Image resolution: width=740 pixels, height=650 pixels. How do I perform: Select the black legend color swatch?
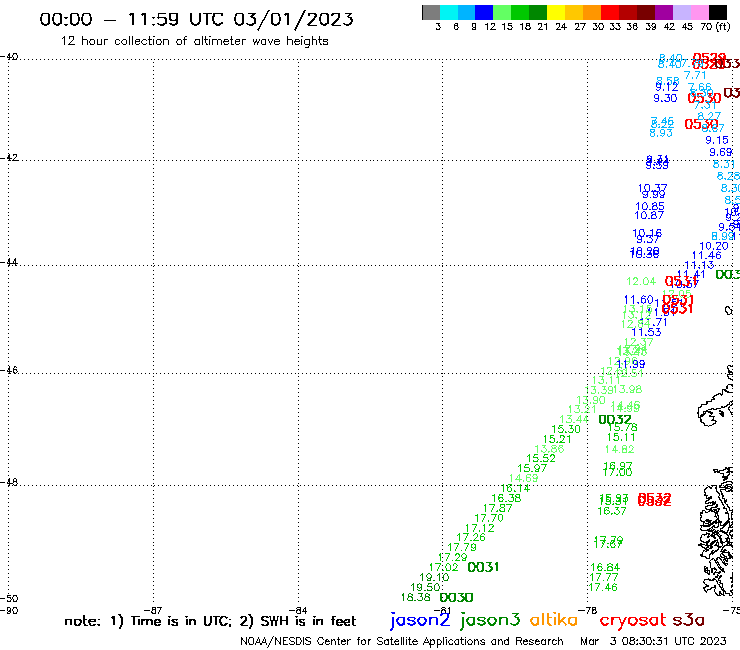pyautogui.click(x=718, y=12)
